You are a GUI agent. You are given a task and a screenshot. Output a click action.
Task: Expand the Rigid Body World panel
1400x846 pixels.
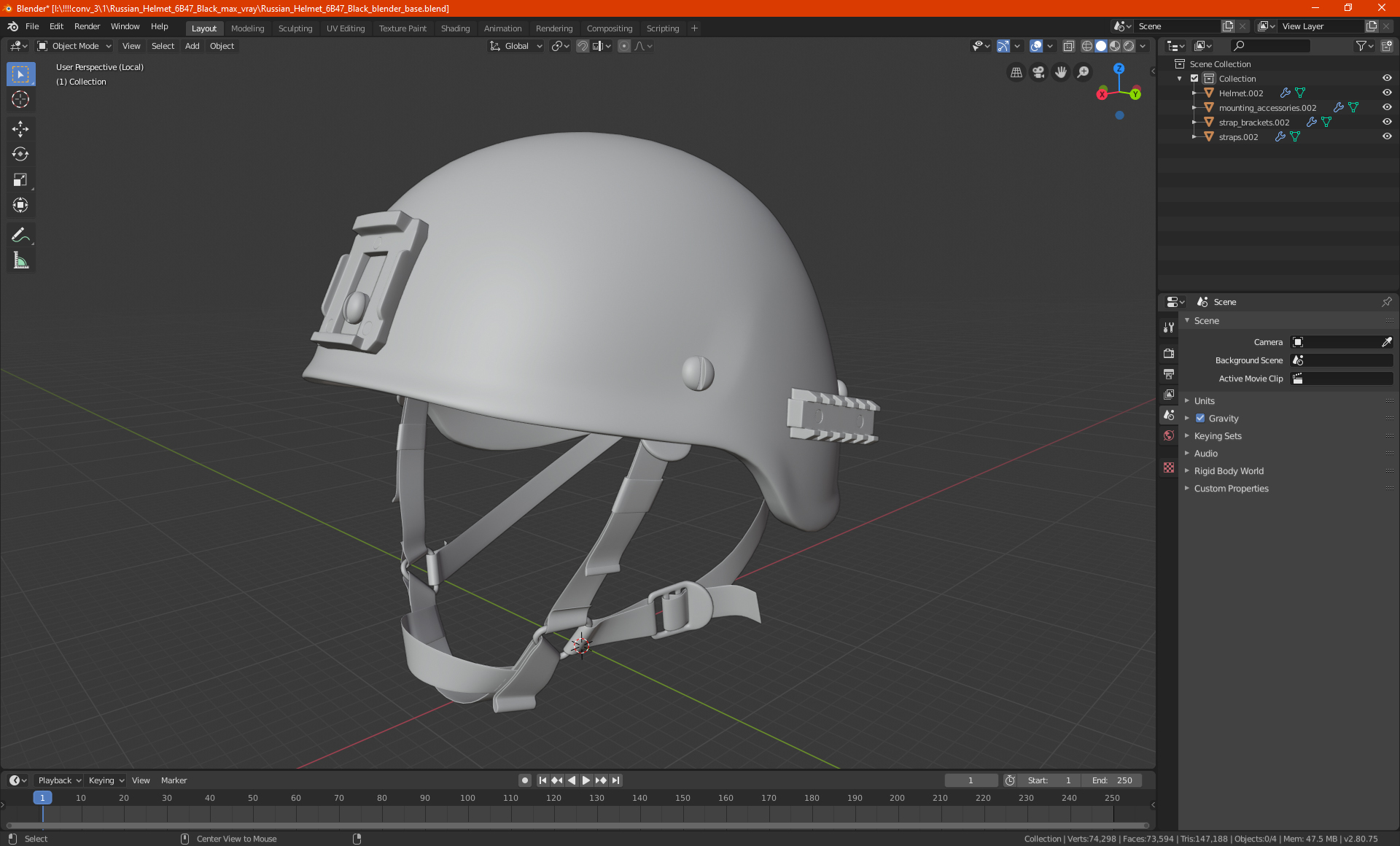coord(1229,471)
